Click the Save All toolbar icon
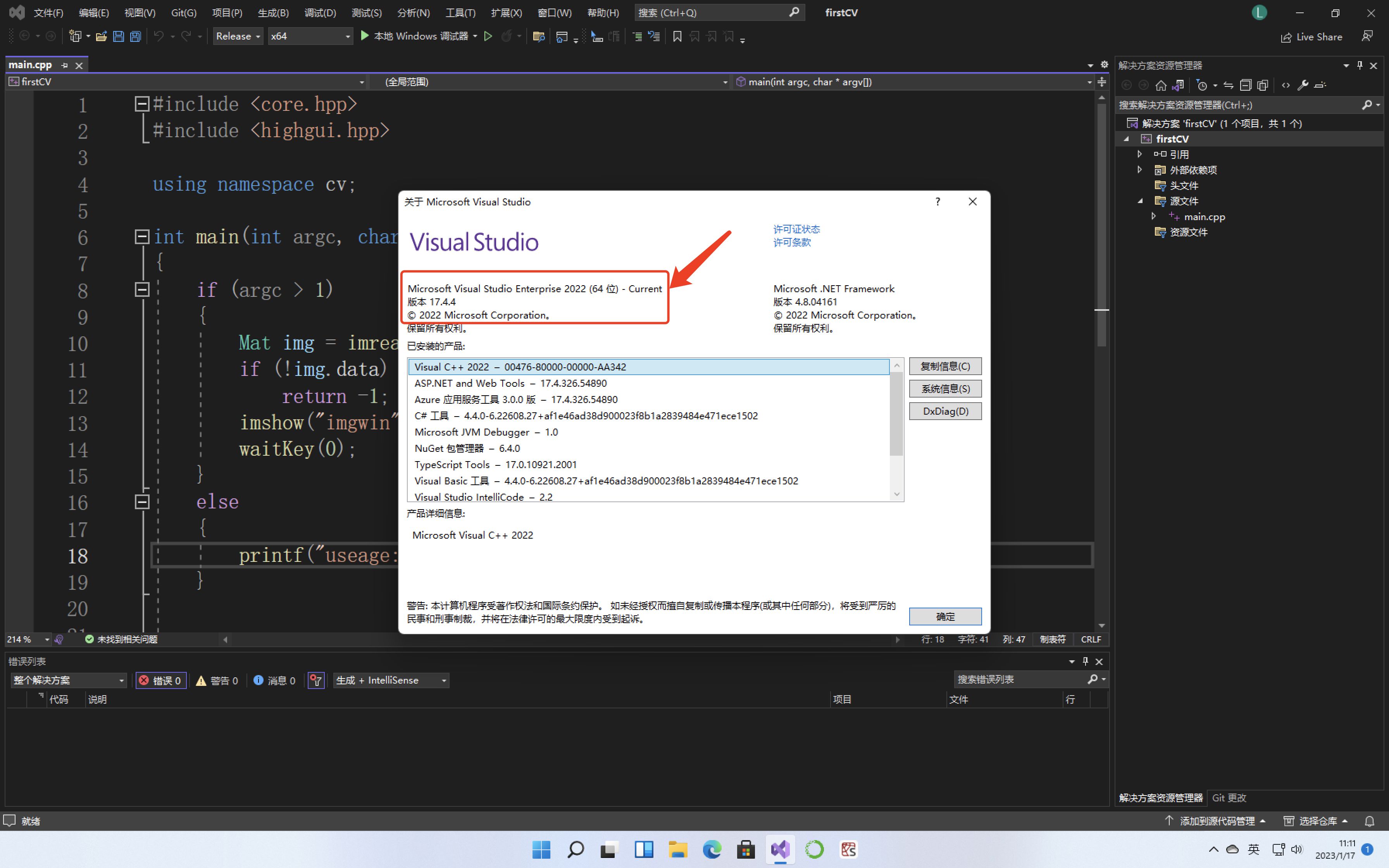Image resolution: width=1389 pixels, height=868 pixels. tap(136, 37)
